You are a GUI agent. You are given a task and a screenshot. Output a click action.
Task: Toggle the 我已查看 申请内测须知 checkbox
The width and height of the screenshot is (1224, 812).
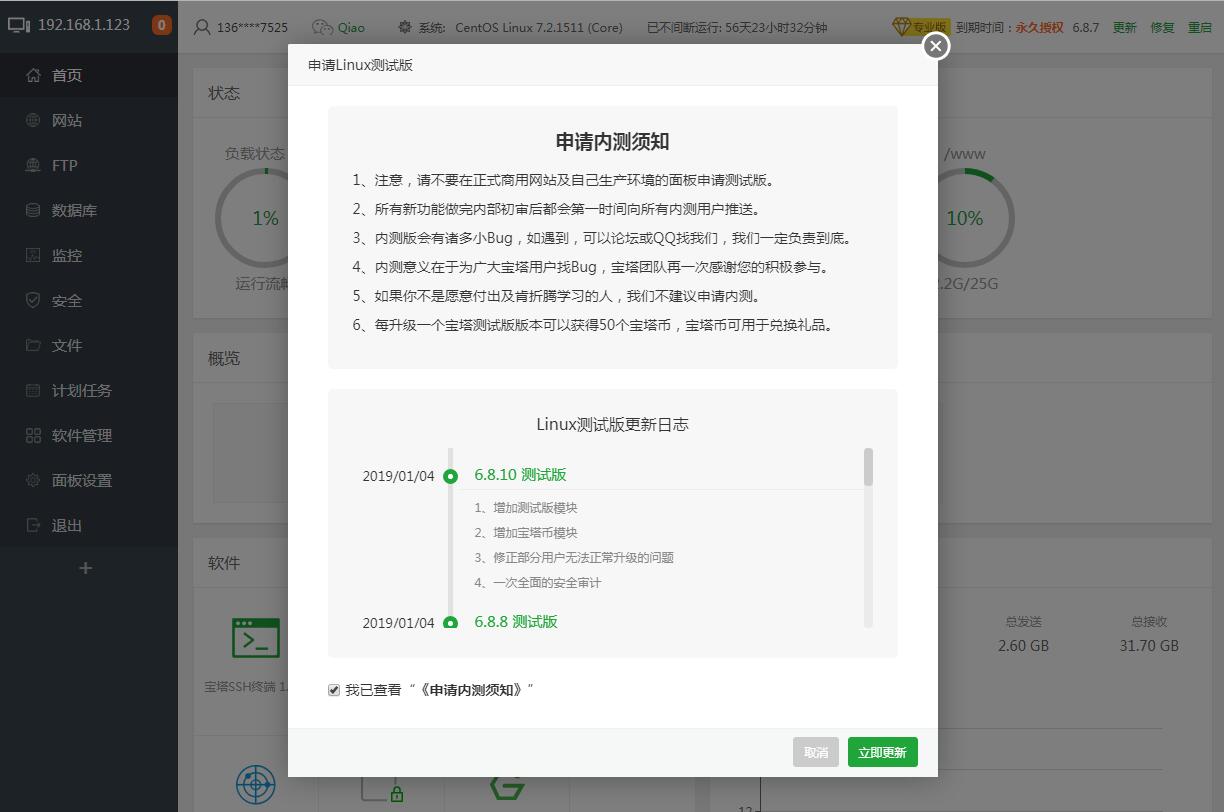tap(334, 690)
